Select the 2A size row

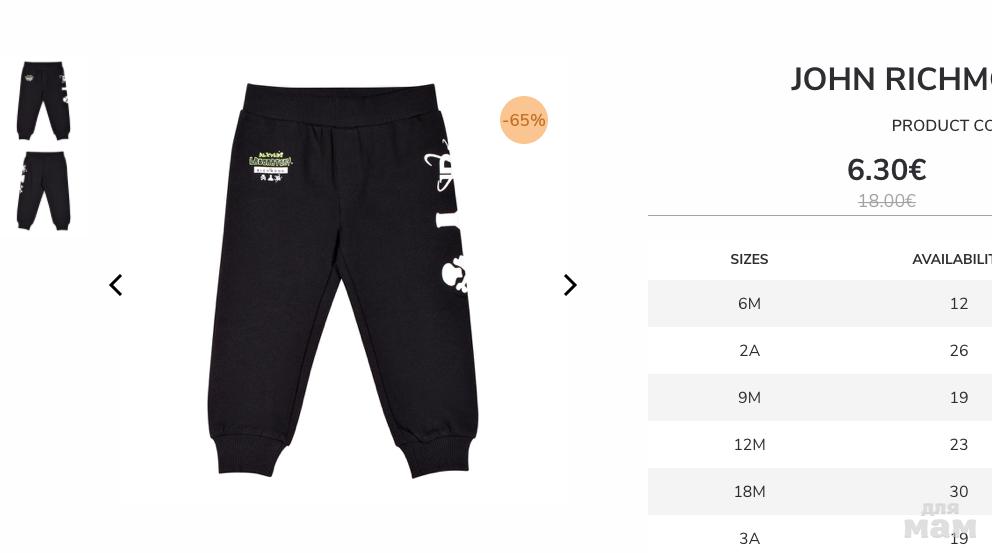click(x=820, y=351)
